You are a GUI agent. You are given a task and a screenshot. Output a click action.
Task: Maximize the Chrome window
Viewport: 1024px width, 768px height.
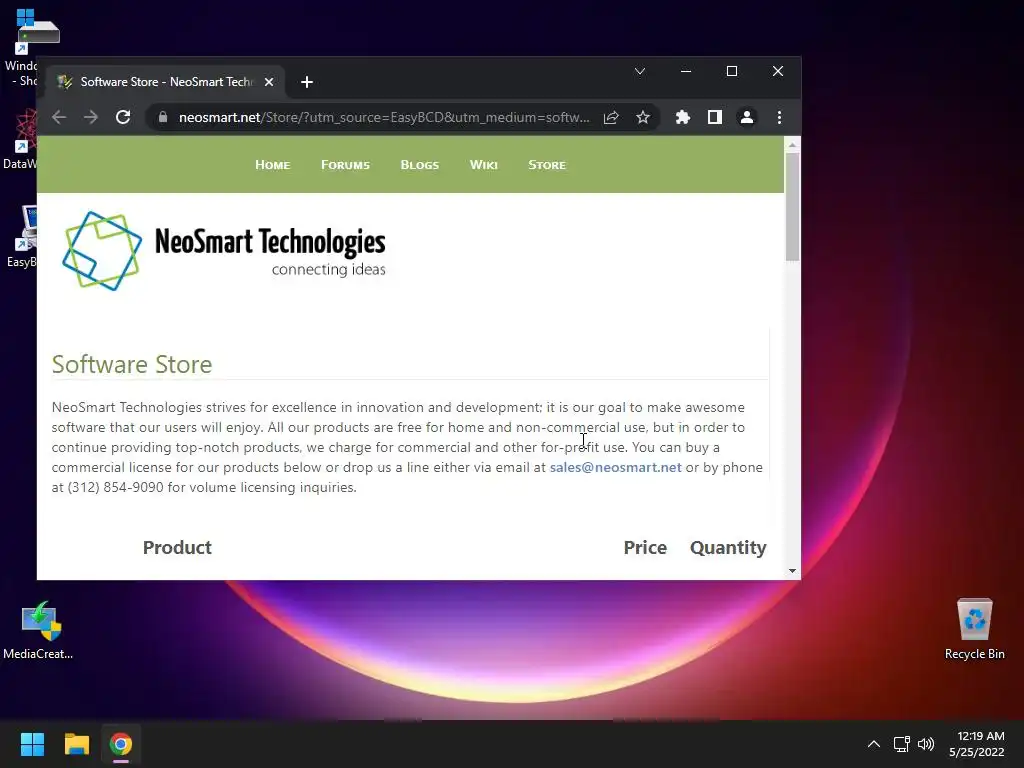click(x=732, y=71)
